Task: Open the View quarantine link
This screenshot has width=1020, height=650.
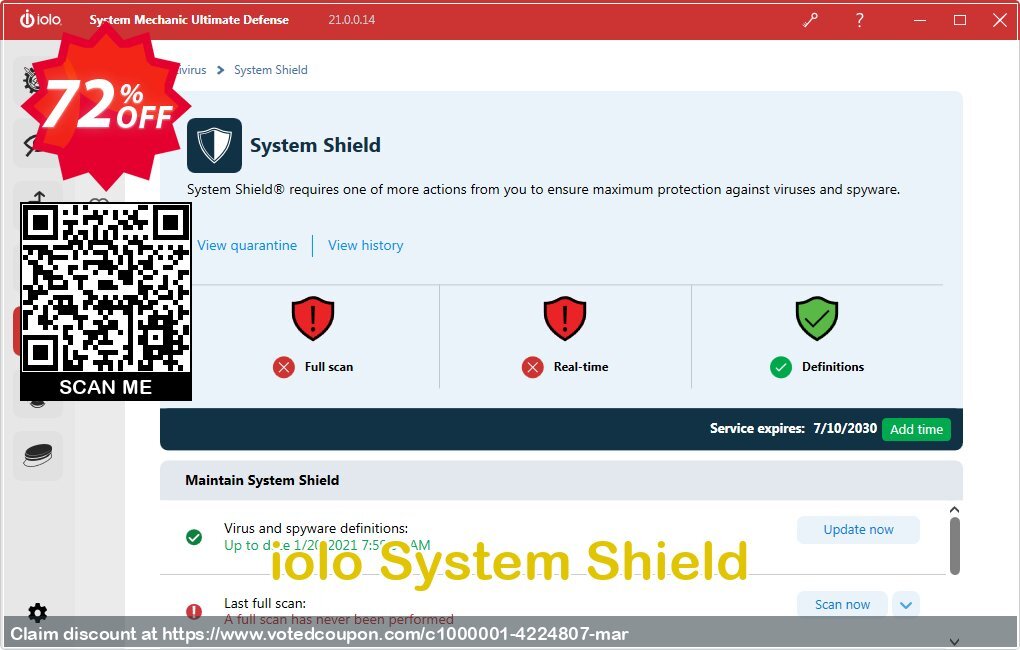Action: pyautogui.click(x=247, y=245)
